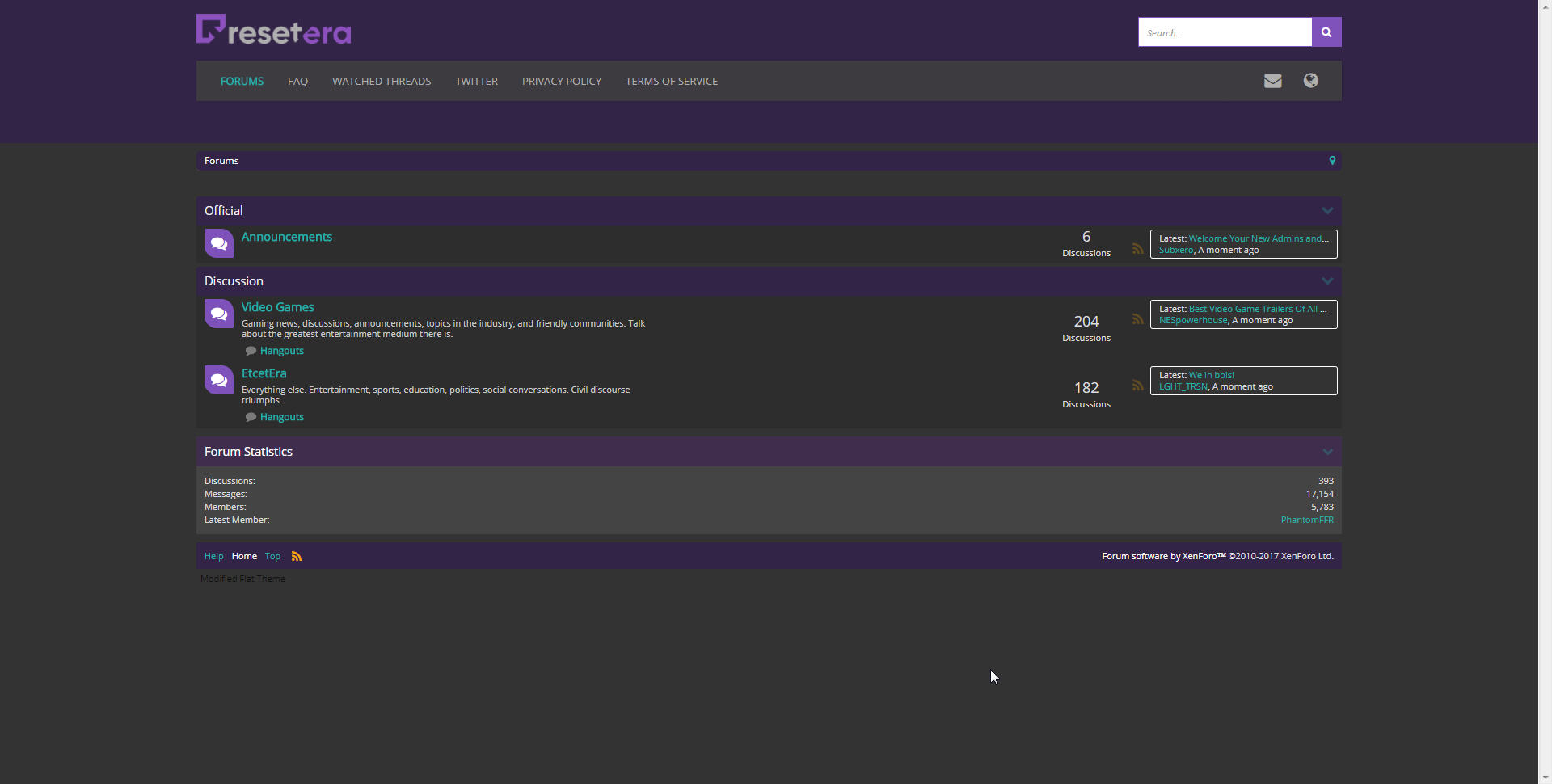Open the contact envelope icon
Viewport: 1552px width, 784px height.
point(1272,81)
